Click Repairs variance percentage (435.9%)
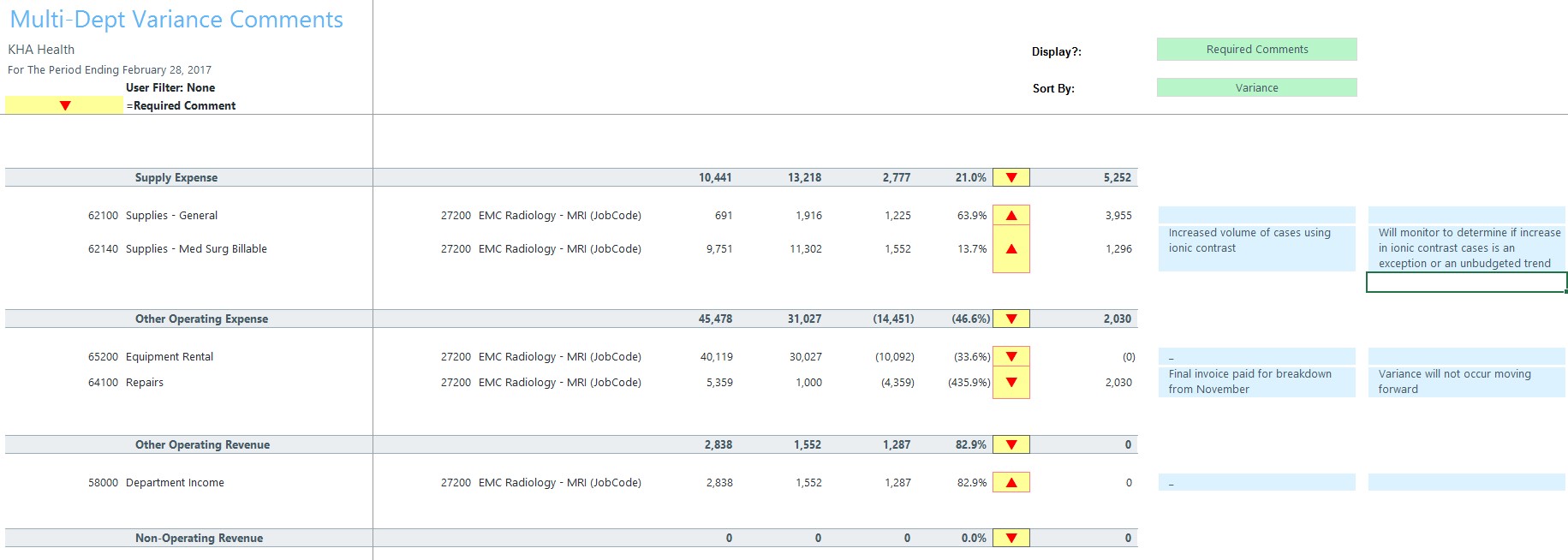This screenshot has height=560, width=1568. pyautogui.click(x=969, y=383)
